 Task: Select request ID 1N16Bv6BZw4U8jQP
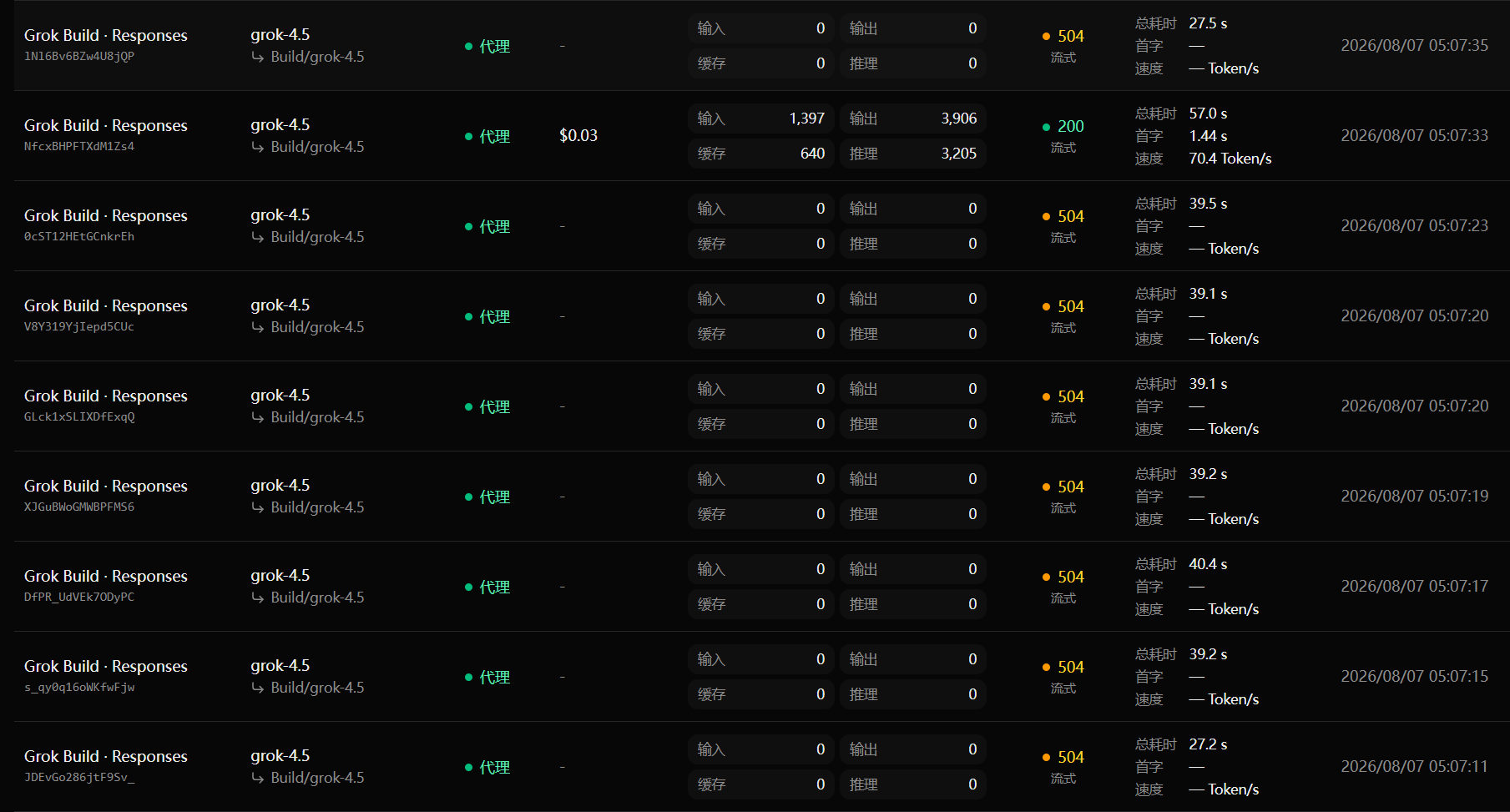[79, 57]
